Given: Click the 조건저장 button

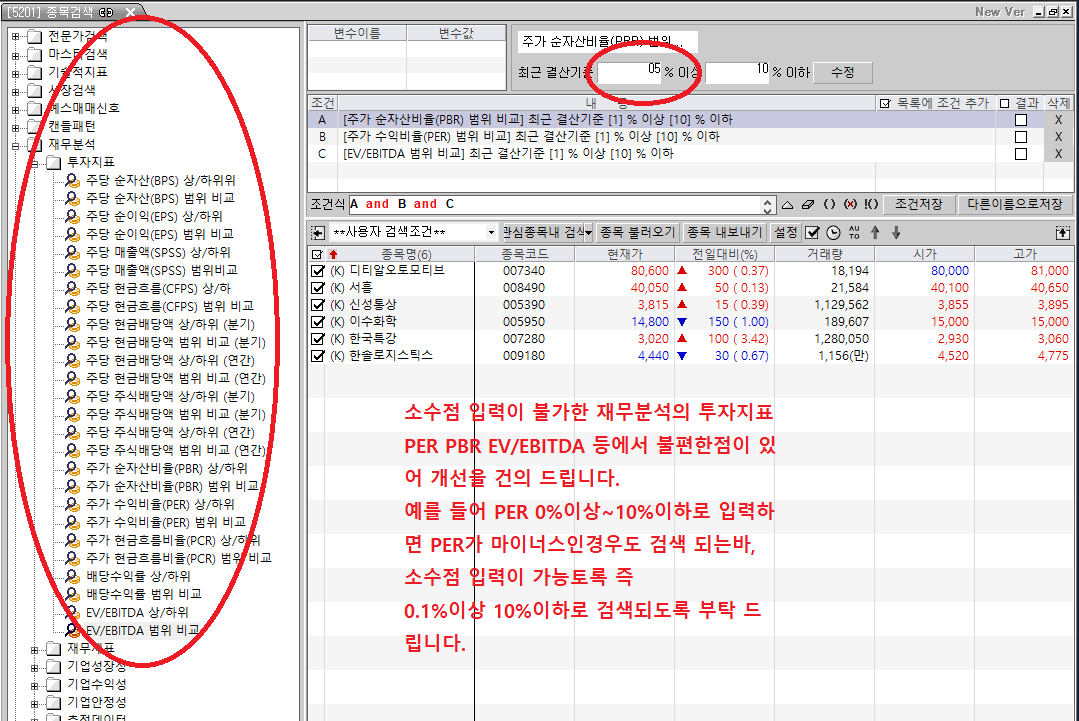Looking at the screenshot, I should [x=918, y=204].
